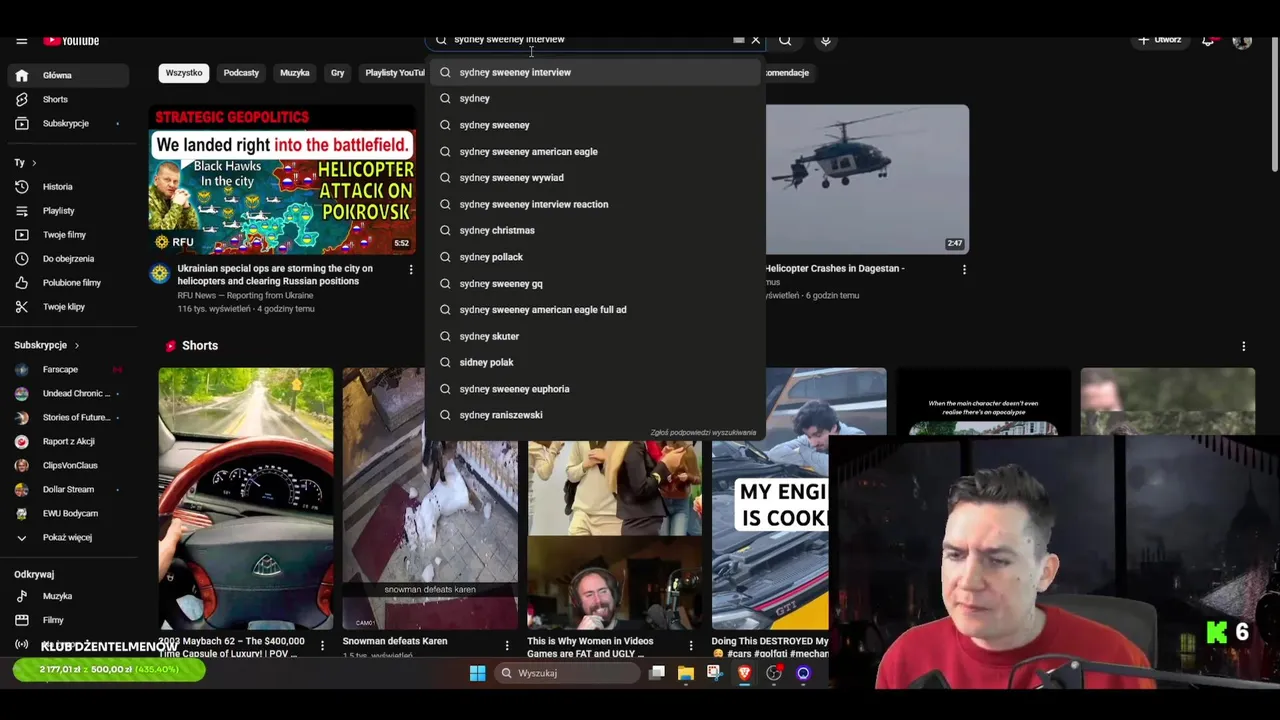Choose suggestion sydney pollack
The height and width of the screenshot is (720, 1280).
coord(596,257)
